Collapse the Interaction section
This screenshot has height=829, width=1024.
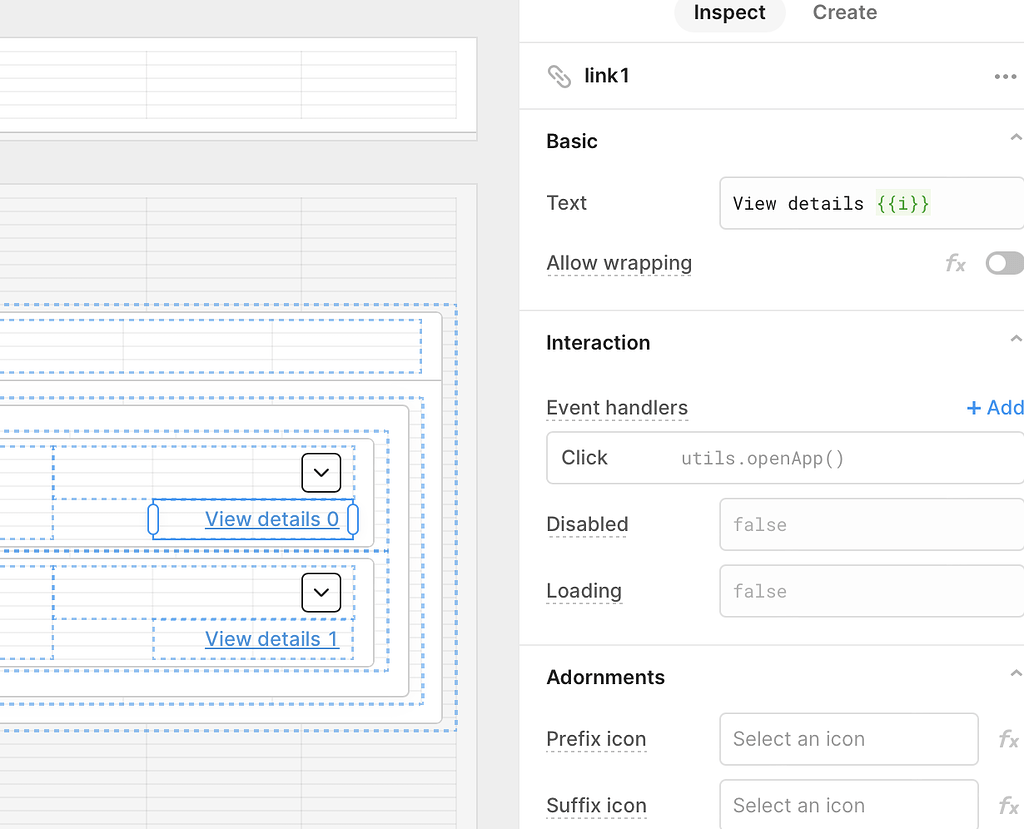point(1016,338)
